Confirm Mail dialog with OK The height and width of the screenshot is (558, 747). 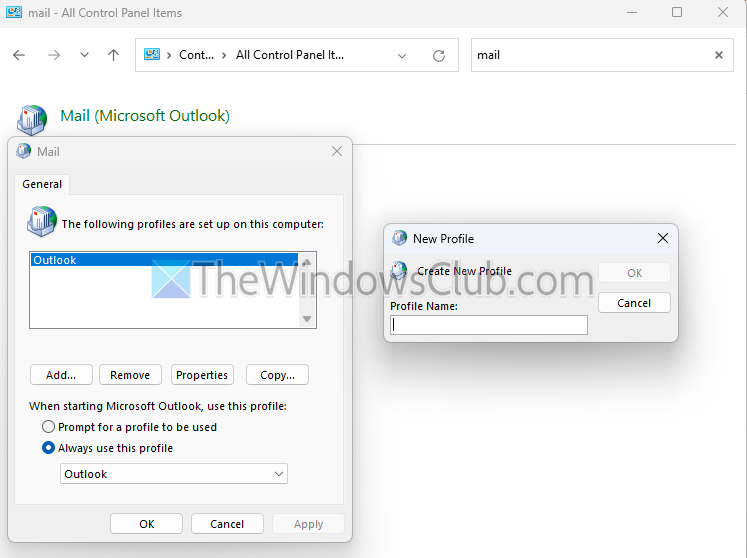point(146,524)
